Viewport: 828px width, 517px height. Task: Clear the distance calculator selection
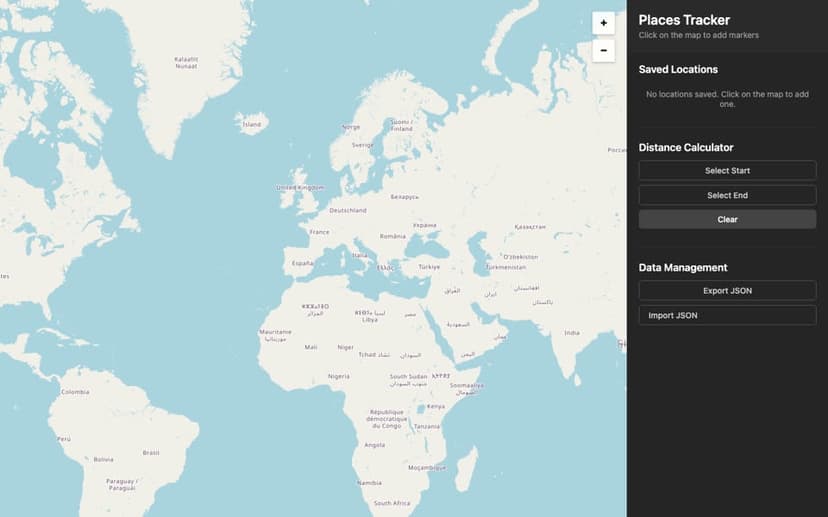click(727, 220)
